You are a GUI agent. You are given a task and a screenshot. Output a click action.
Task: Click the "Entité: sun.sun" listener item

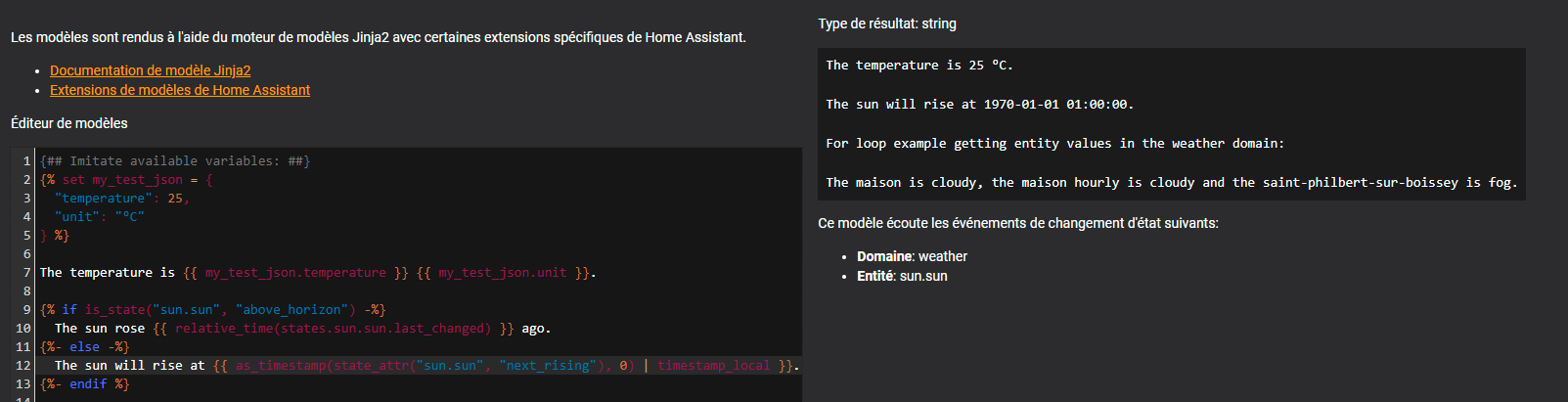[901, 276]
